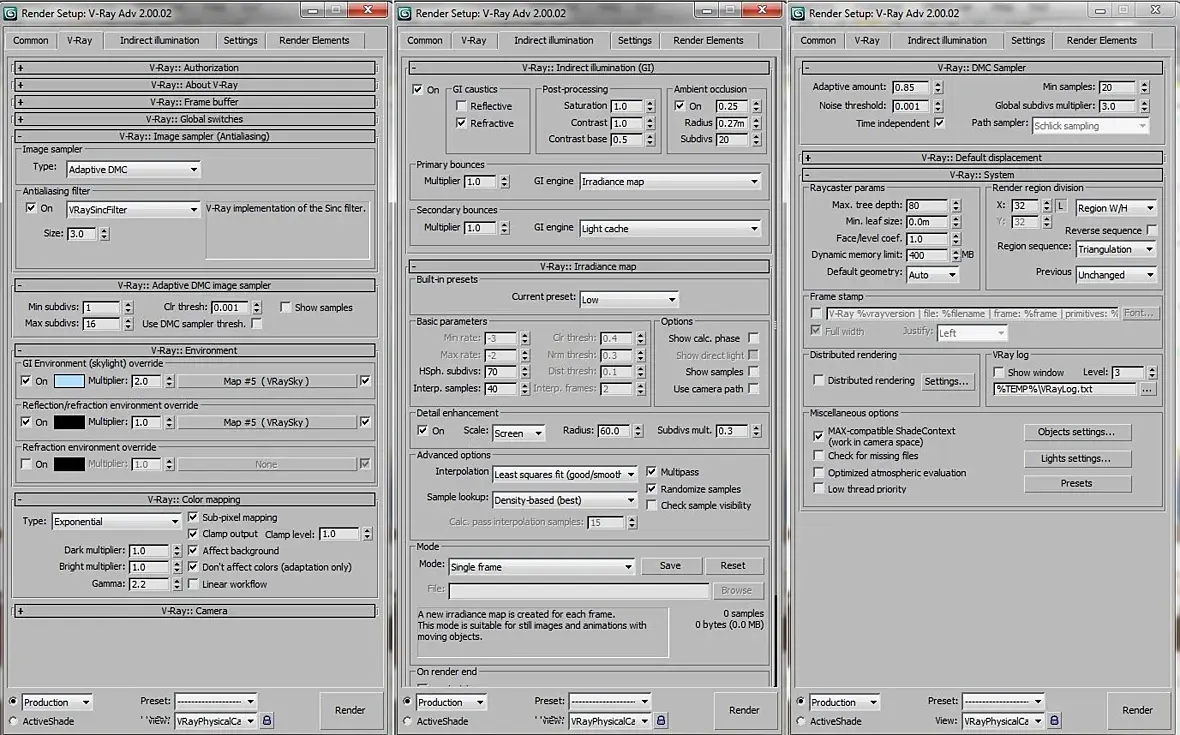Click the View lock icon in right window
Viewport: 1180px width, 735px height.
click(x=1054, y=721)
